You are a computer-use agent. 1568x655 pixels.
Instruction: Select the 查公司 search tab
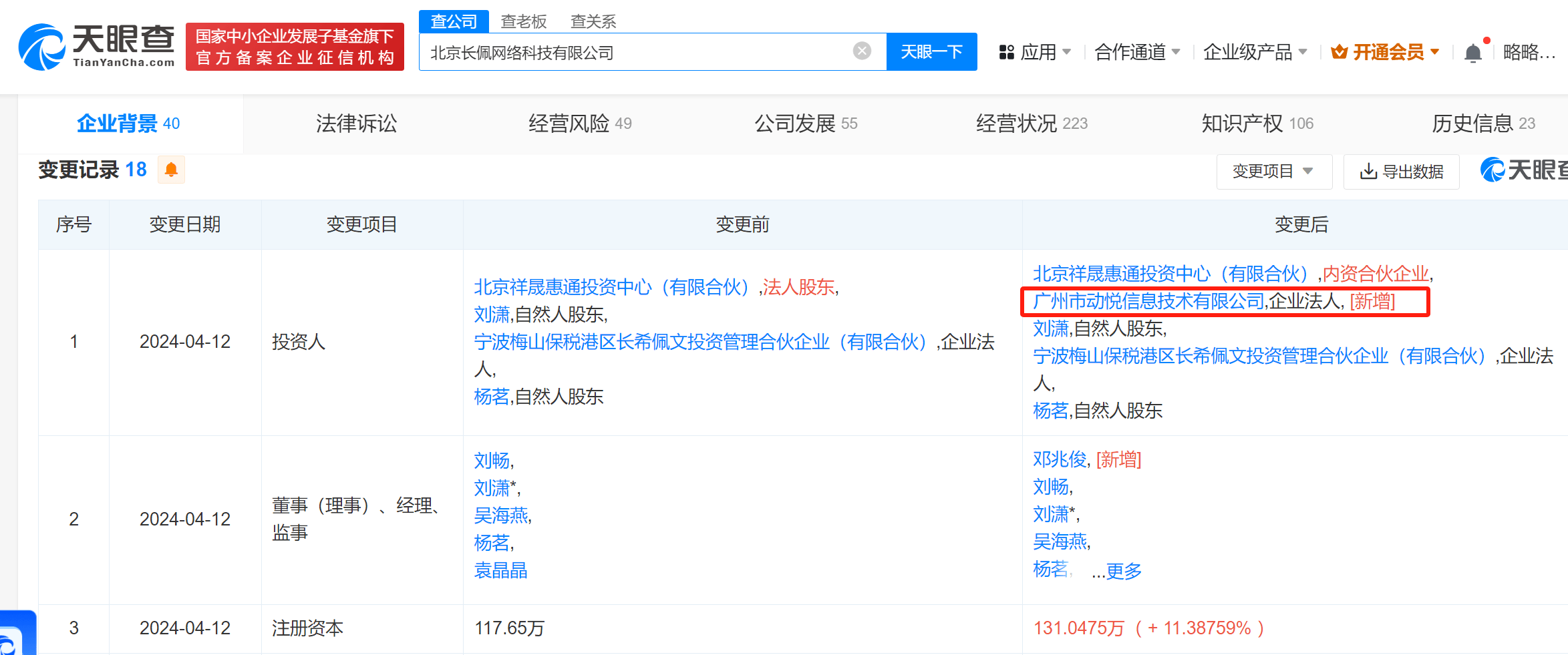454,21
